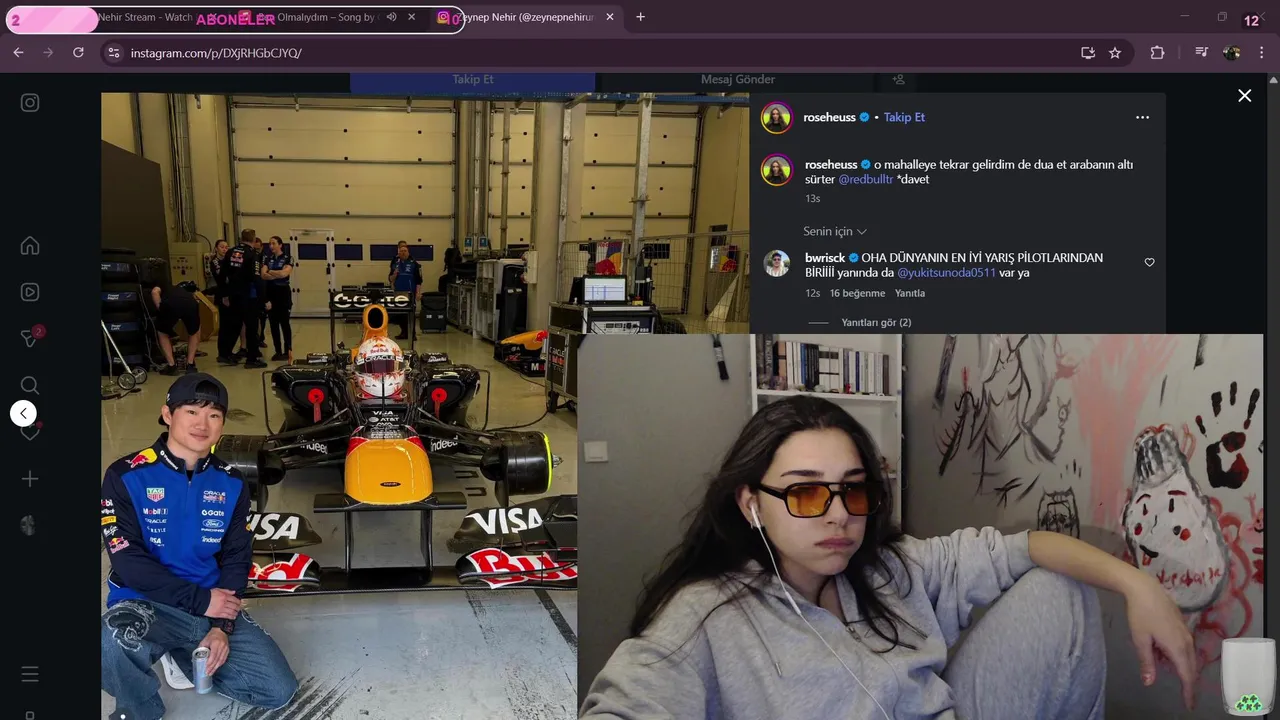Click the suggested-people icon beside Mesaj Gönder
Image resolution: width=1280 pixels, height=720 pixels.
[x=898, y=80]
